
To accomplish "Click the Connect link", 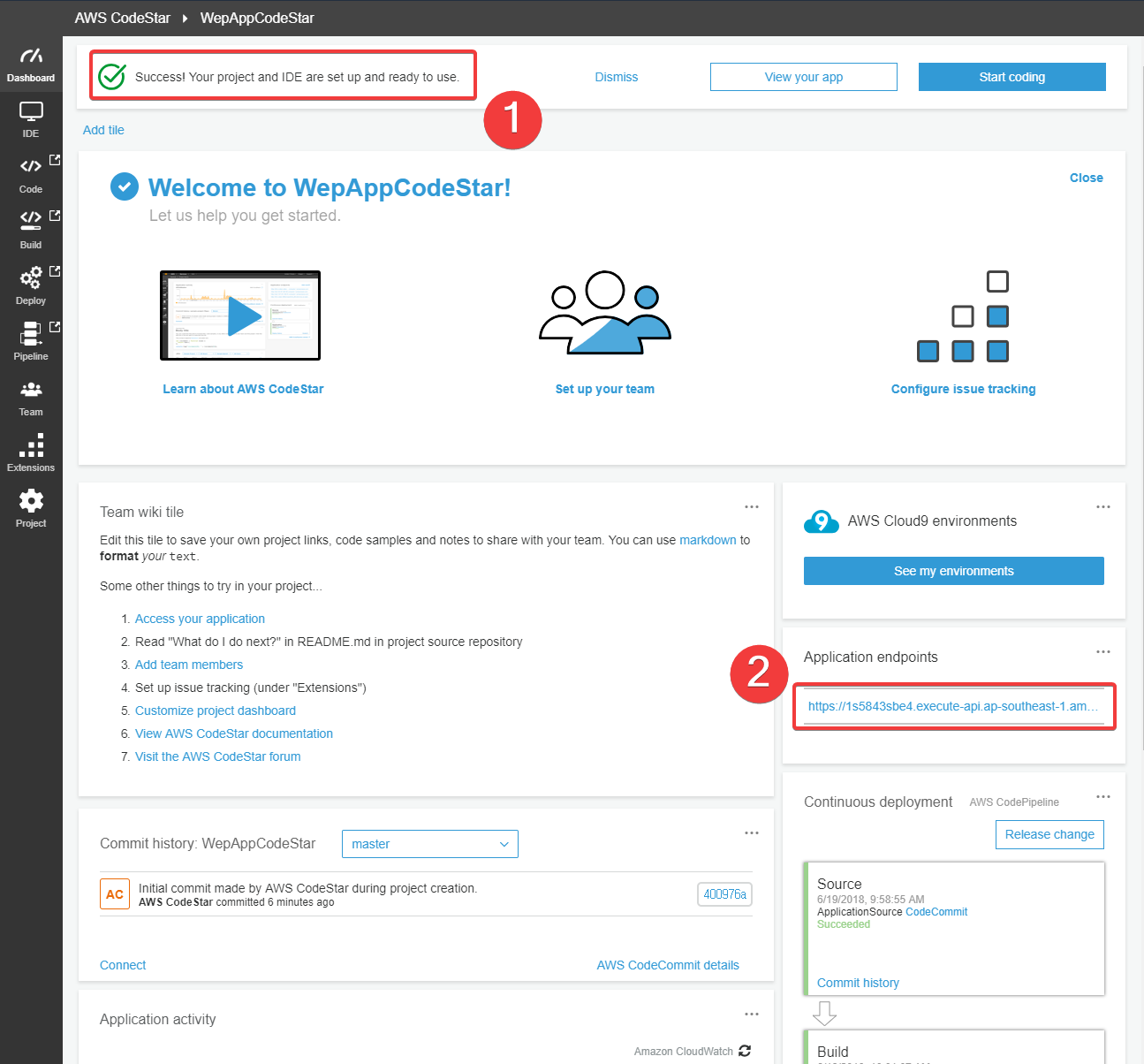I will (x=123, y=965).
